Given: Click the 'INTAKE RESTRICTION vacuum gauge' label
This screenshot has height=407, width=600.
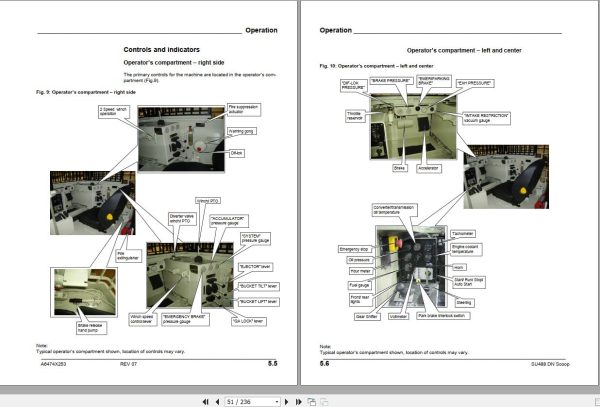Looking at the screenshot, I should (486, 118).
